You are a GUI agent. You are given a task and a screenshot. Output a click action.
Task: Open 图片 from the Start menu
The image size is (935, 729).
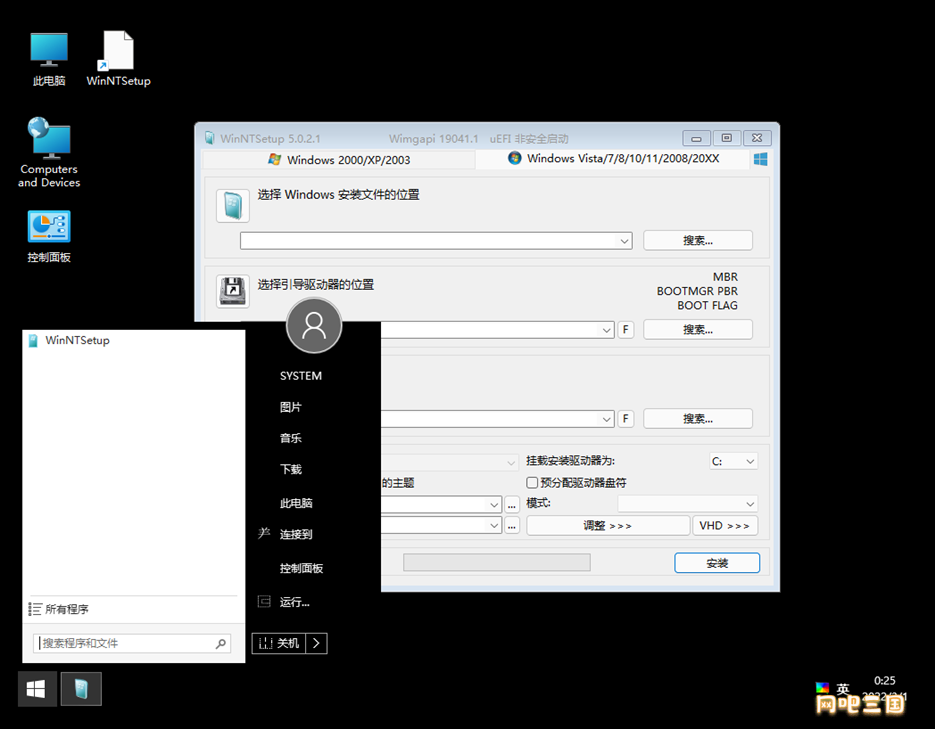click(291, 407)
